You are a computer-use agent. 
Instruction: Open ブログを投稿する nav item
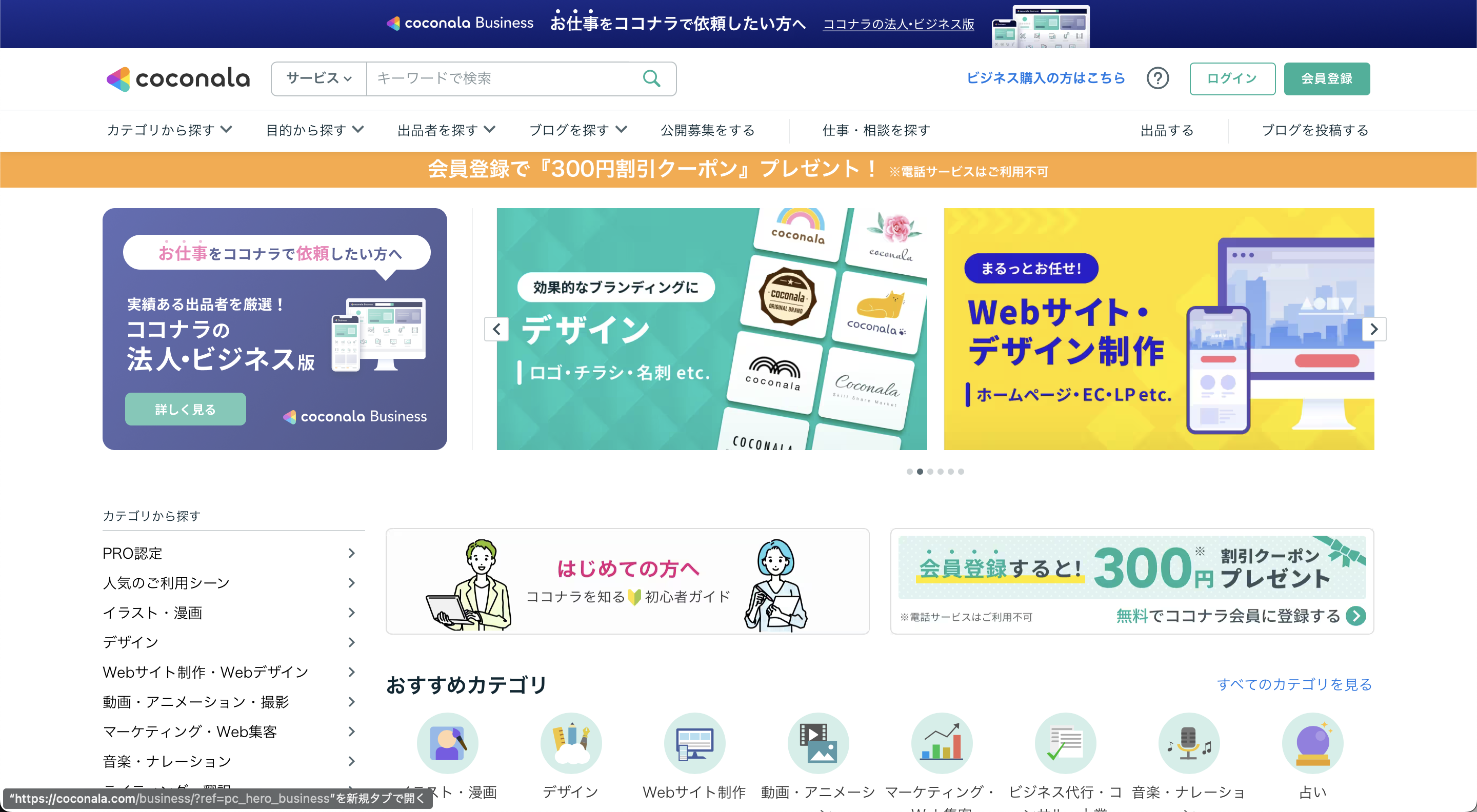1315,130
